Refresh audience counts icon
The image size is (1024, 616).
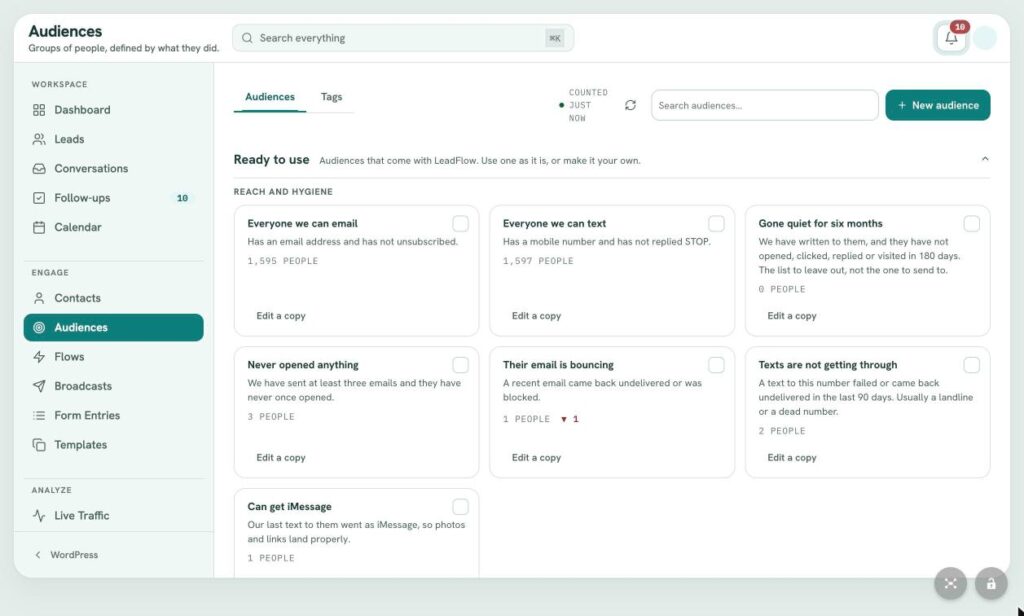(x=630, y=105)
